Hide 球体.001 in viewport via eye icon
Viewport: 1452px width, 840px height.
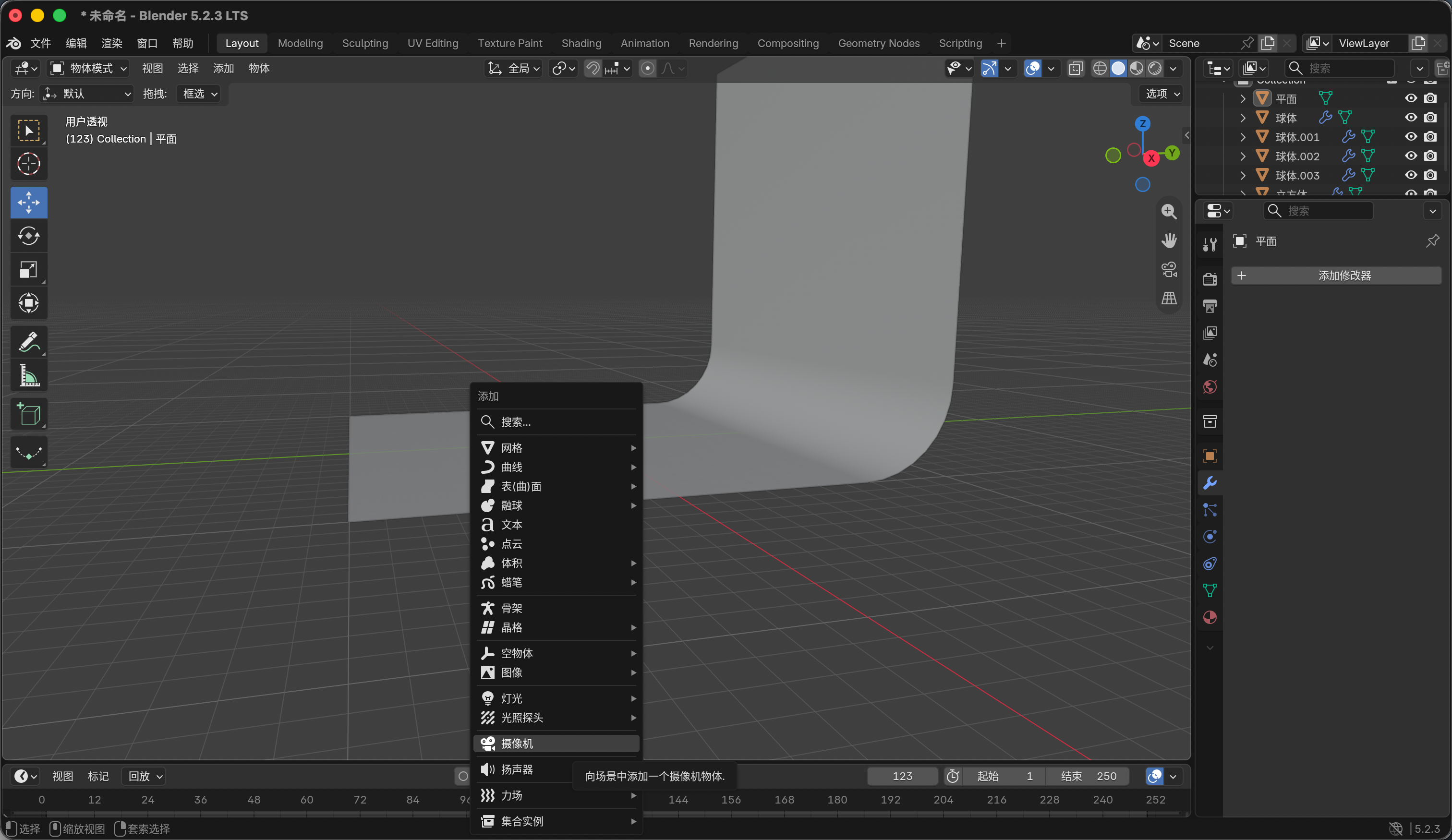(x=1411, y=136)
